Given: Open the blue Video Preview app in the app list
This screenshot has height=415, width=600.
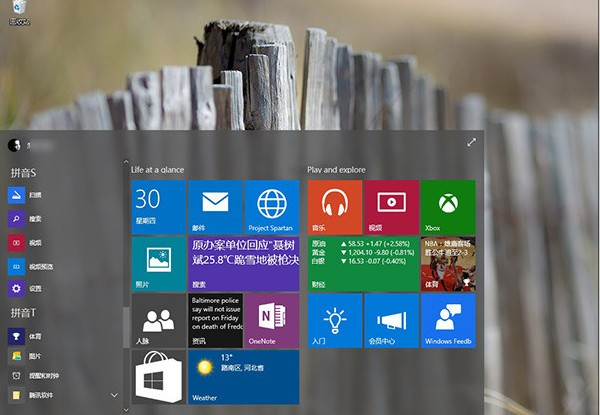Looking at the screenshot, I should [31, 266].
